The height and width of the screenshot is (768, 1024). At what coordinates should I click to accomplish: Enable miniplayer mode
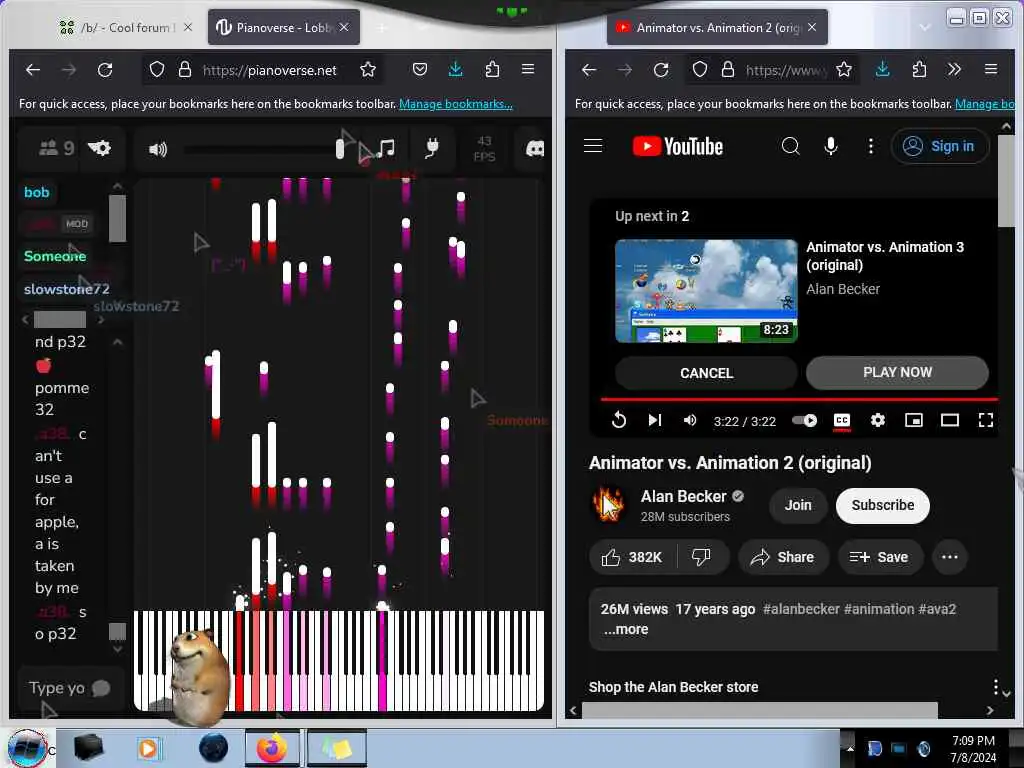click(x=914, y=420)
